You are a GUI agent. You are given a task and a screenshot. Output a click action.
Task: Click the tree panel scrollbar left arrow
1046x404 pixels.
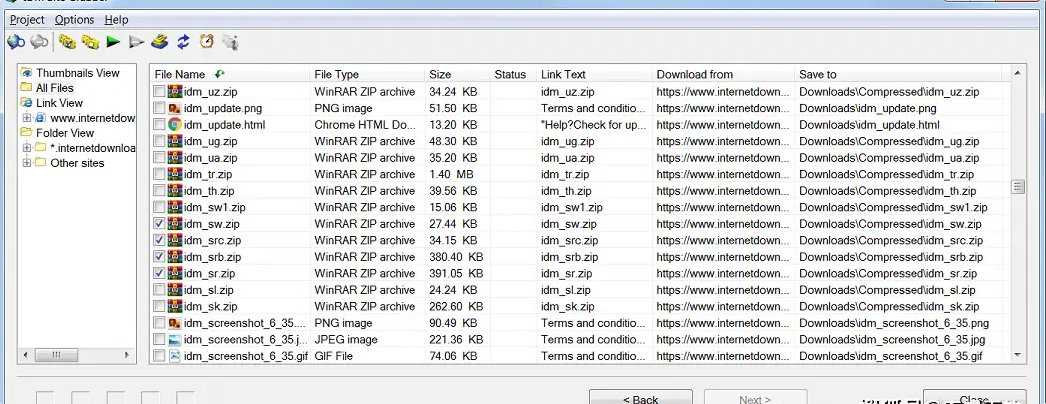tap(26, 355)
